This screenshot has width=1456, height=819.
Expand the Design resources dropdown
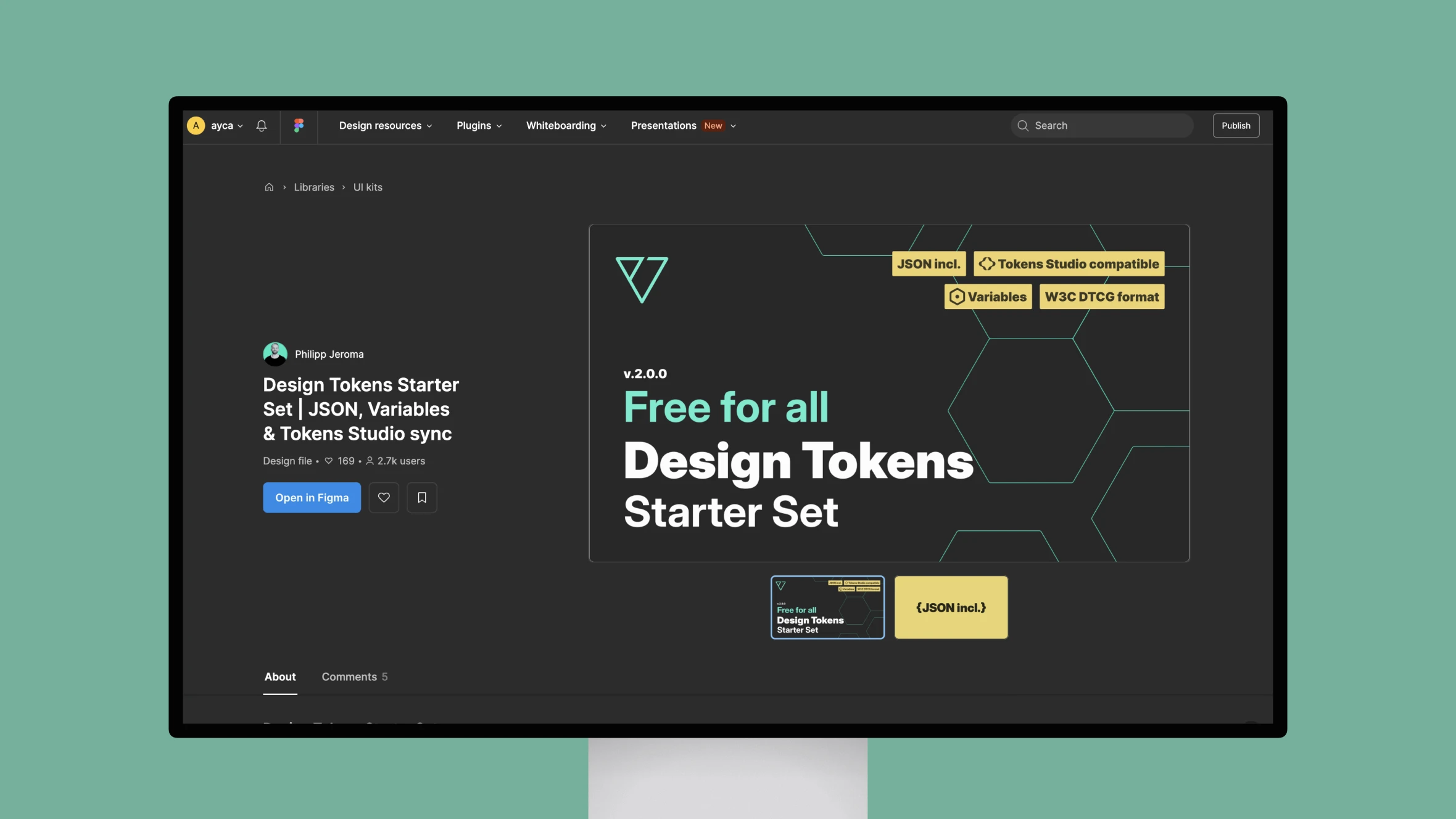click(386, 125)
